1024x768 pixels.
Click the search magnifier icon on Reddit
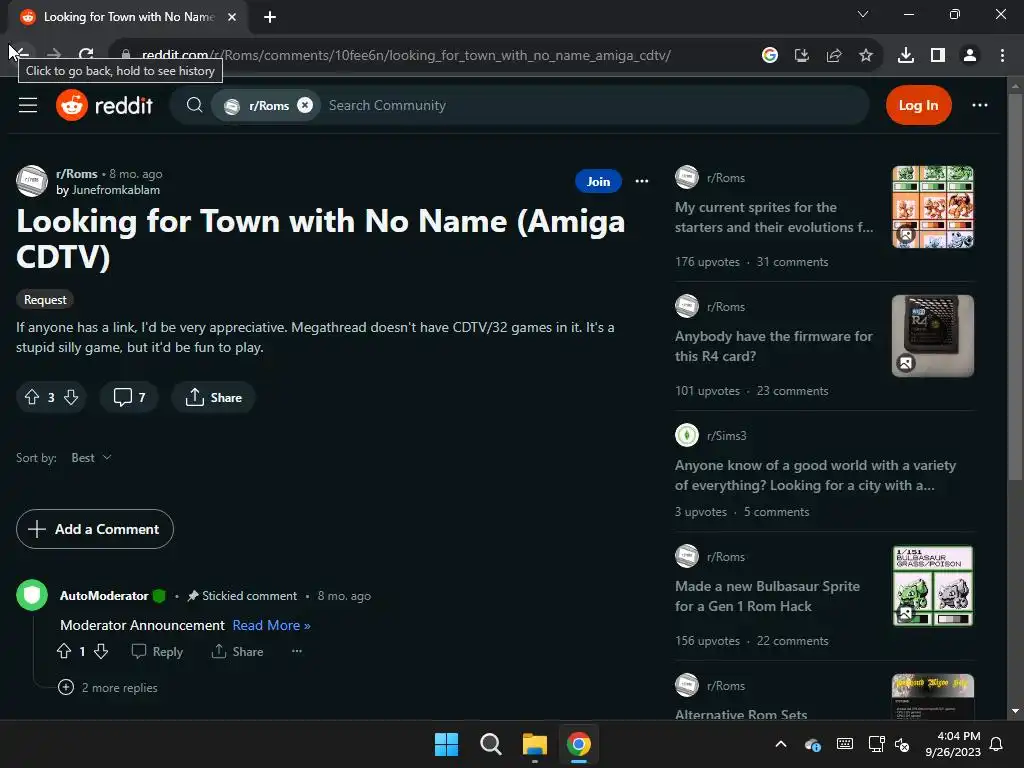pyautogui.click(x=194, y=105)
